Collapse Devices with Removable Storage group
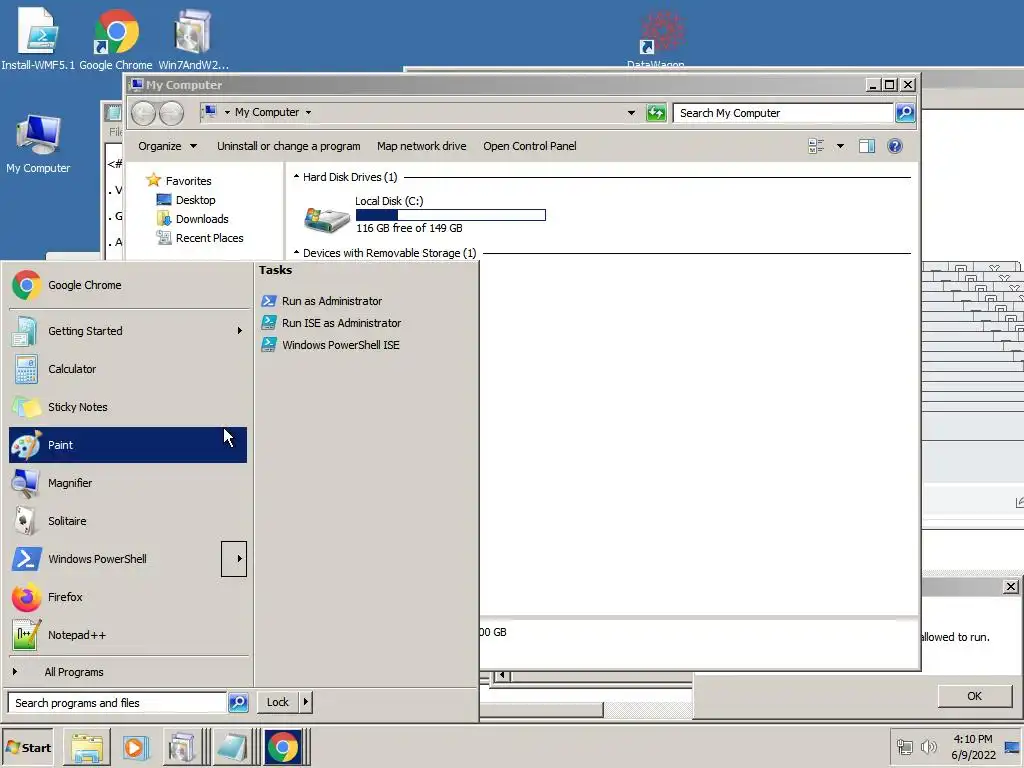The image size is (1024, 768). pyautogui.click(x=296, y=252)
